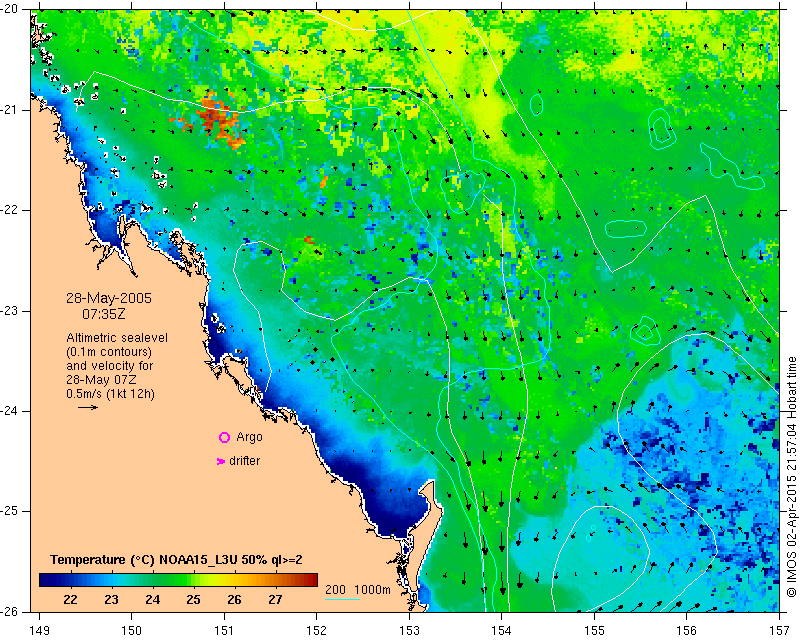
Task: Click the color bar value "27"
Action: point(275,599)
